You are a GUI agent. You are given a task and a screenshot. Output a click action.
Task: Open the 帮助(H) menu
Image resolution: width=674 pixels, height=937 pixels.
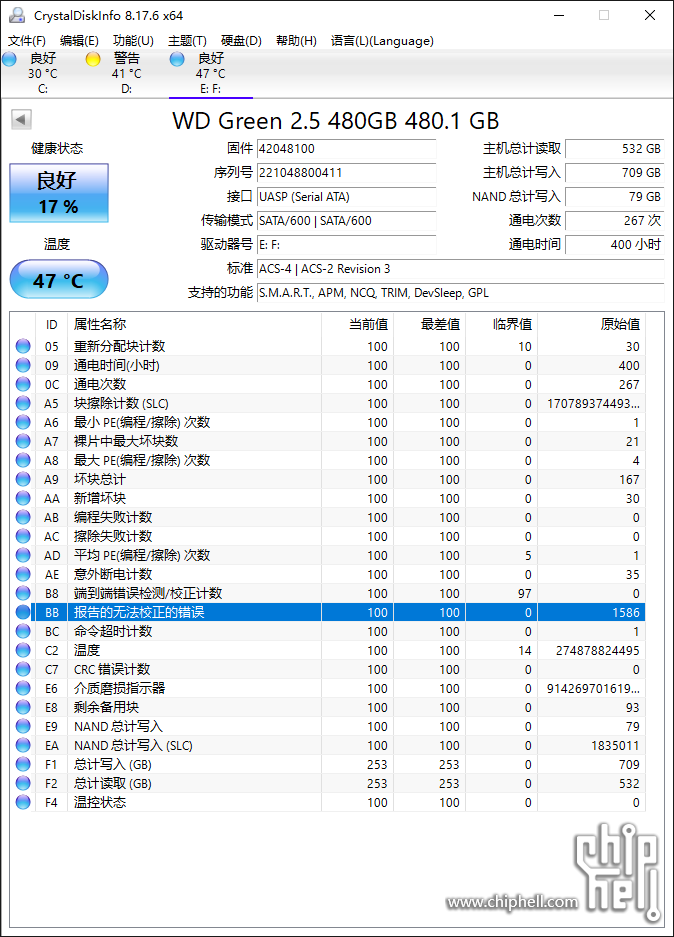click(x=296, y=41)
